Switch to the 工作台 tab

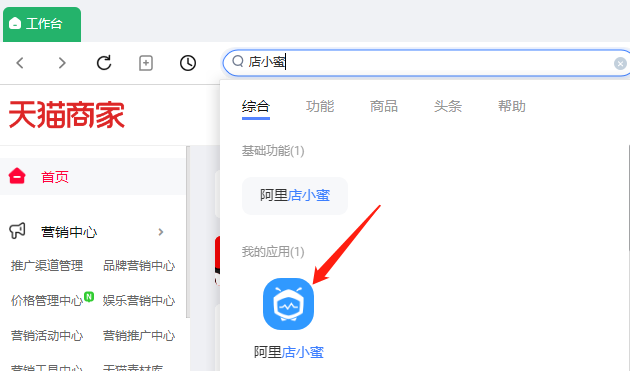pyautogui.click(x=42, y=24)
